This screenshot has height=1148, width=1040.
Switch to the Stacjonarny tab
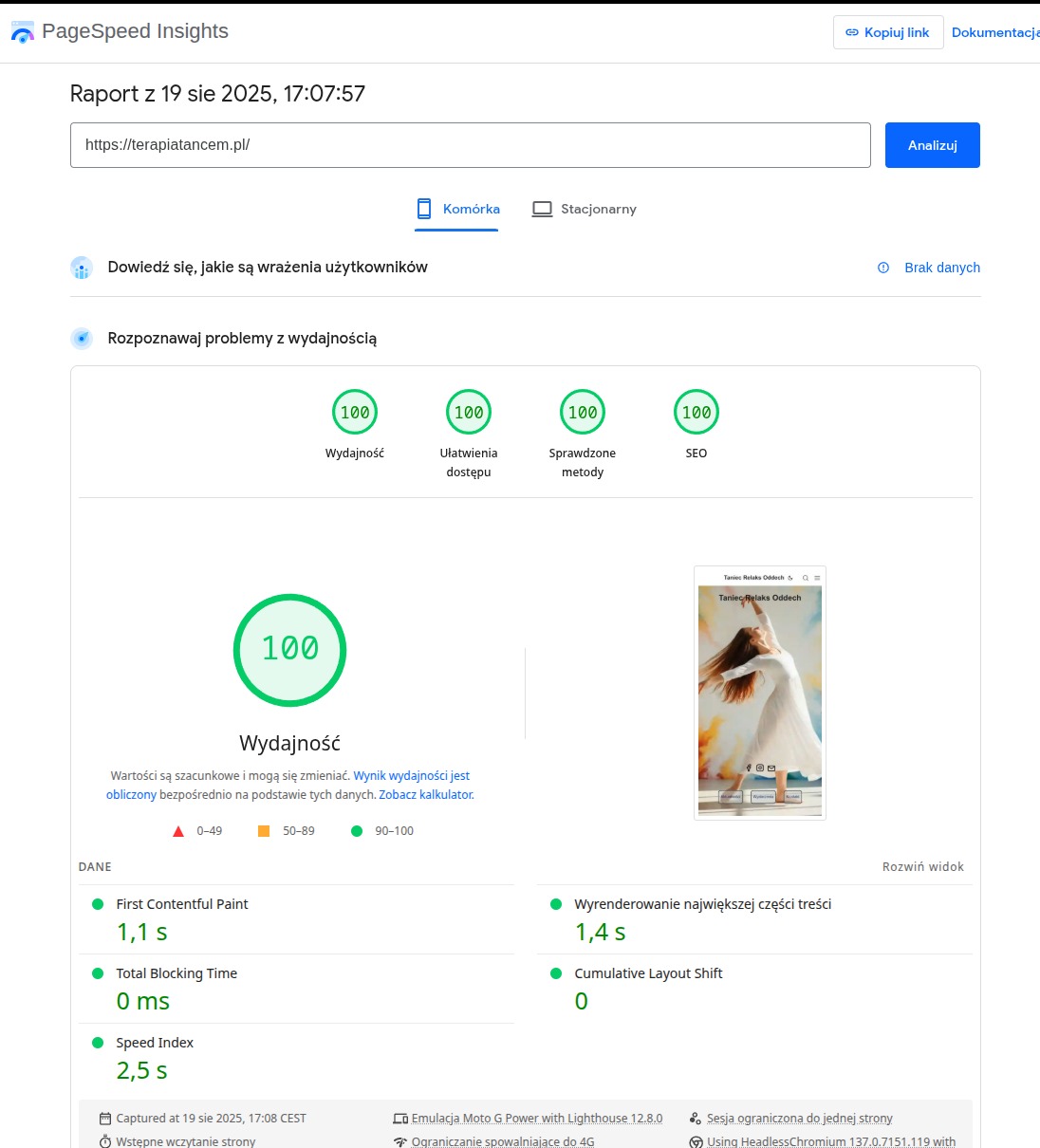[x=584, y=209]
